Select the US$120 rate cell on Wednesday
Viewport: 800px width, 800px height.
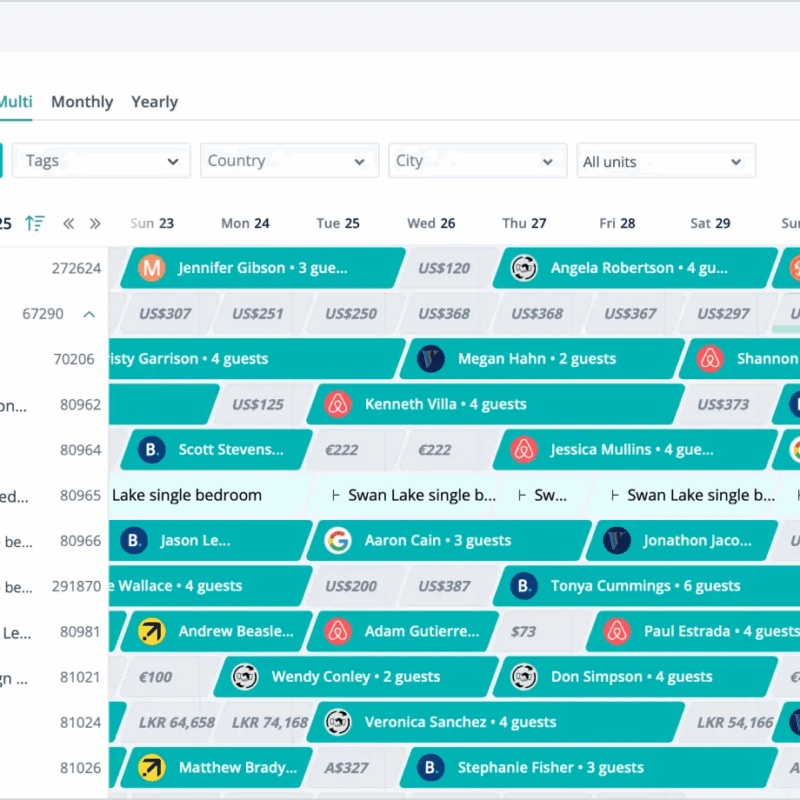(x=444, y=268)
